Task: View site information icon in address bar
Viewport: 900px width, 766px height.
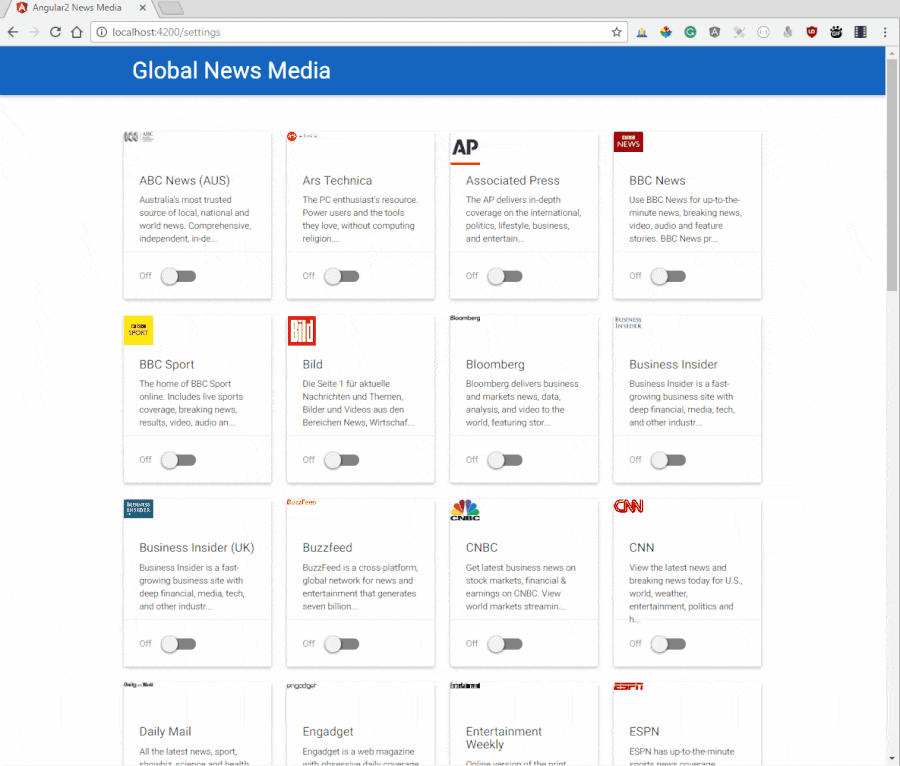Action: 102,32
